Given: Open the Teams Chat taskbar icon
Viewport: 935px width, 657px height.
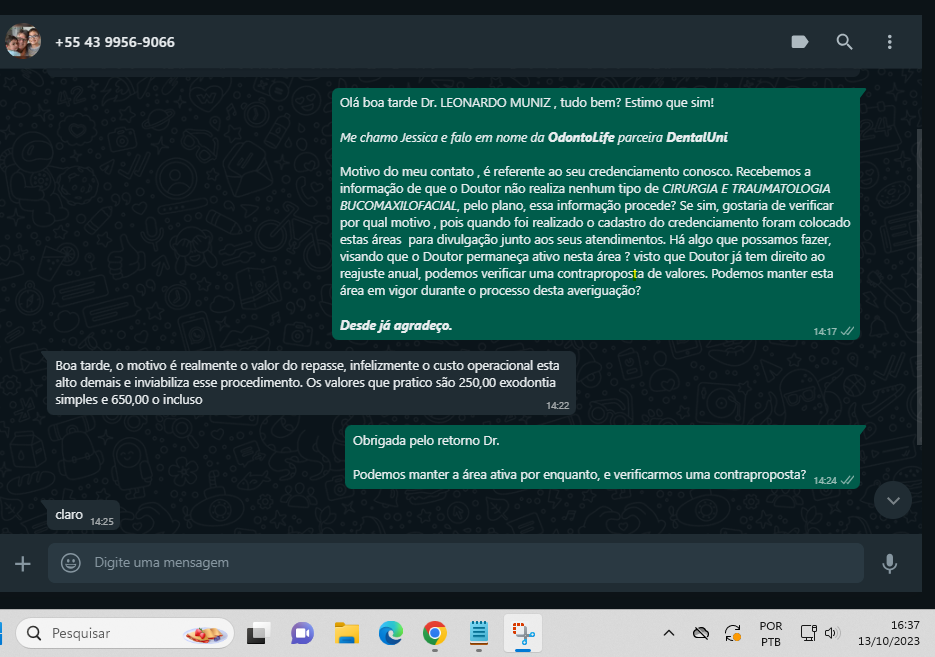Looking at the screenshot, I should 302,633.
